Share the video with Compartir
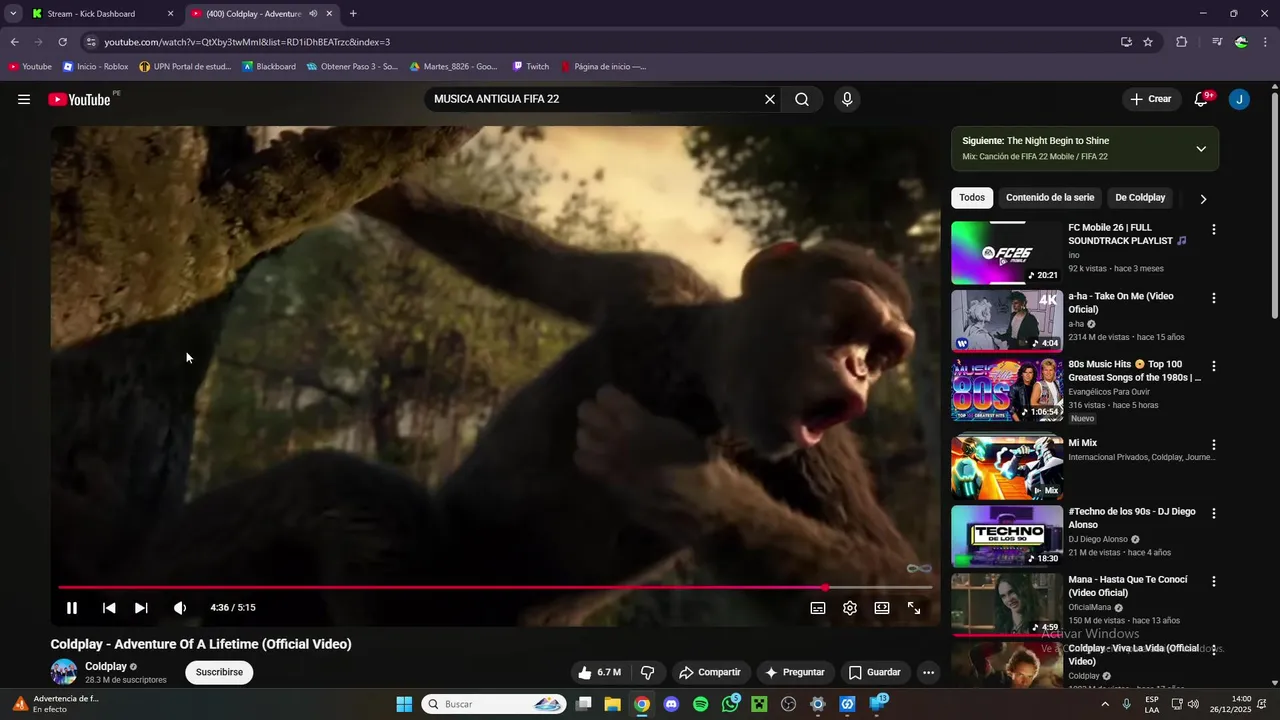Screen dimensions: 1280x720 coord(710,672)
